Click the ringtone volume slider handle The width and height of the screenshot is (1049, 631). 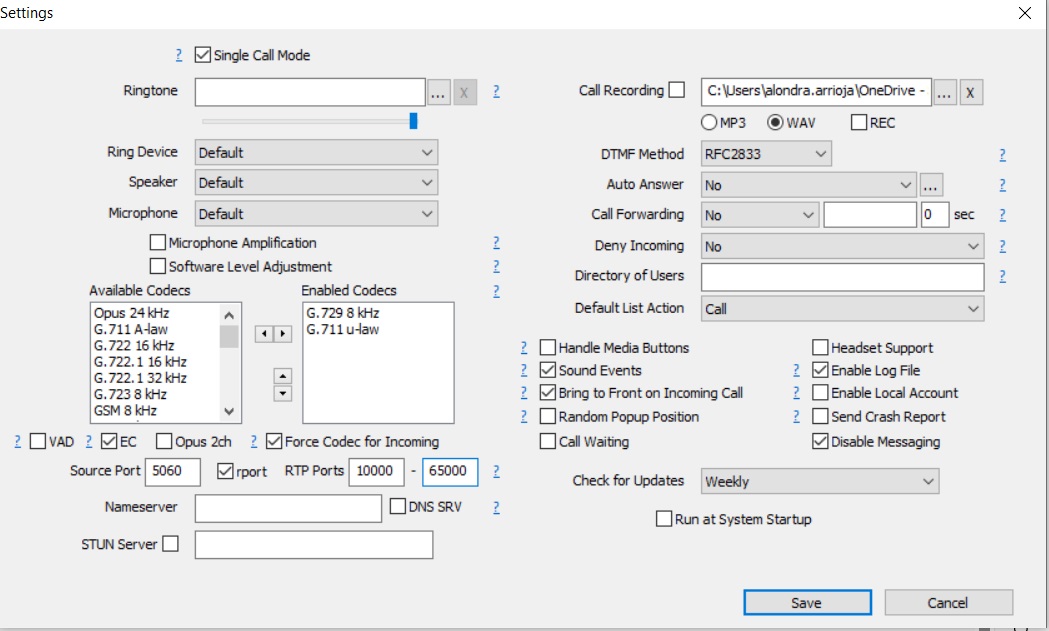pos(413,121)
